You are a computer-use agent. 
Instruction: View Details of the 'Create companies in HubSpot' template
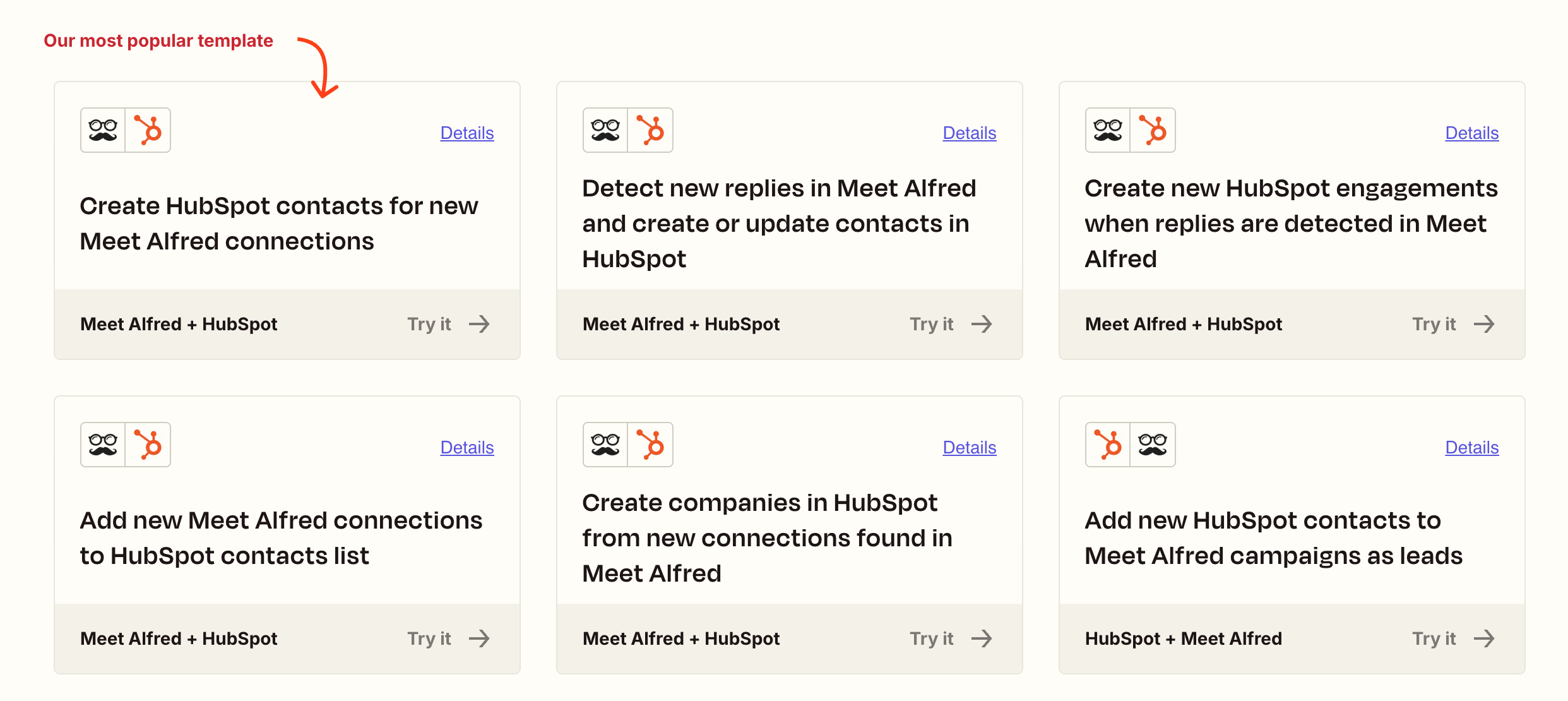point(969,447)
